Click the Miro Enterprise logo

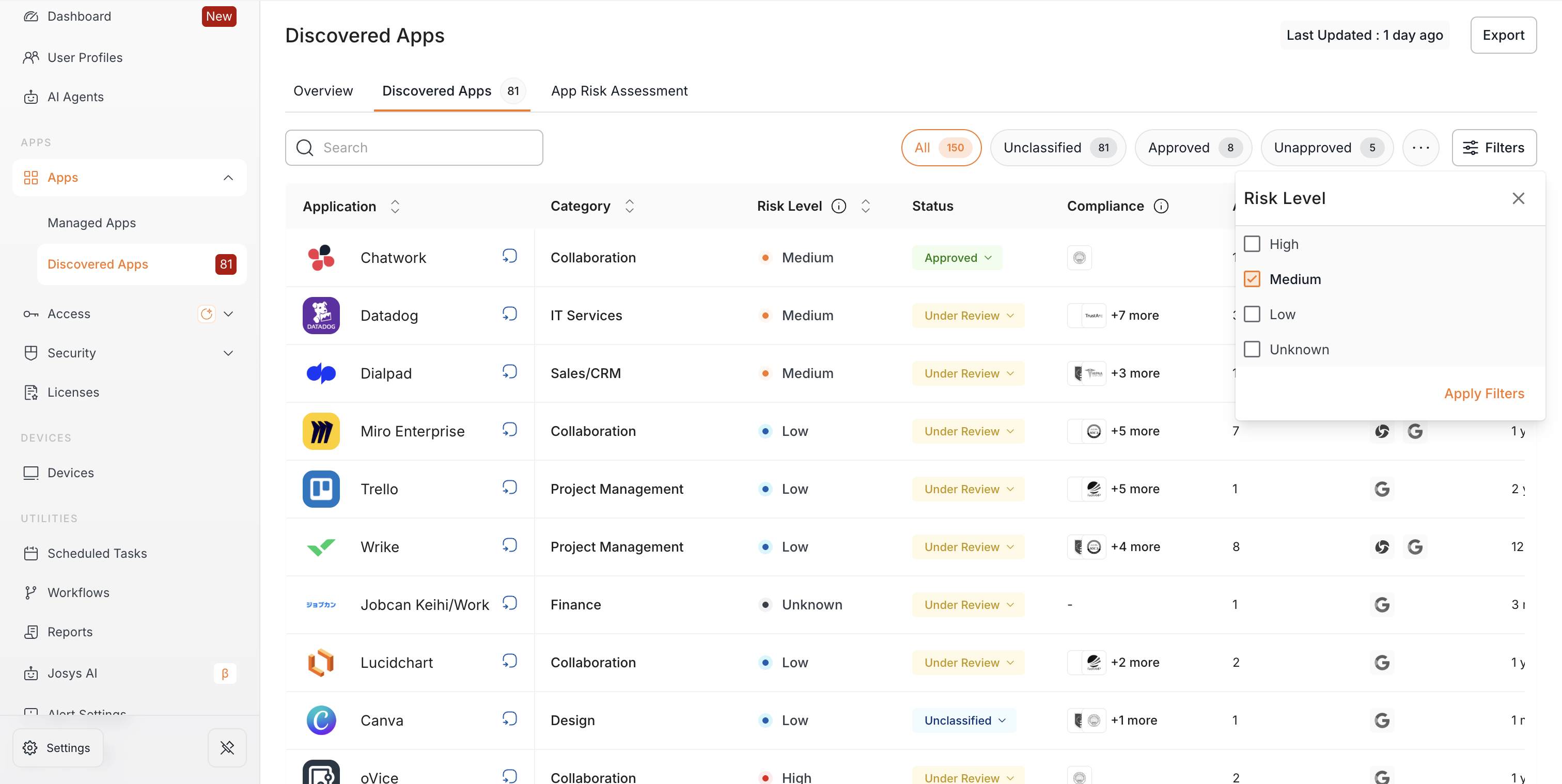(x=321, y=431)
